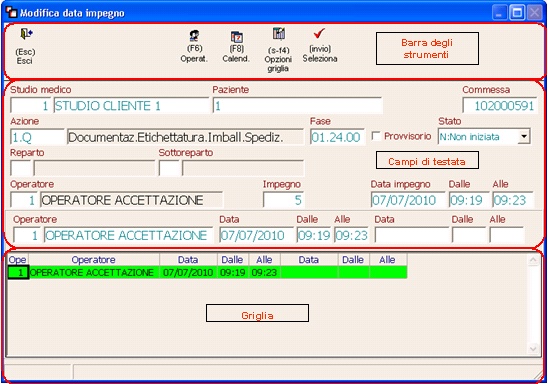Click the teal OPERATORE ACCETTAZIONE detail field

[128, 235]
